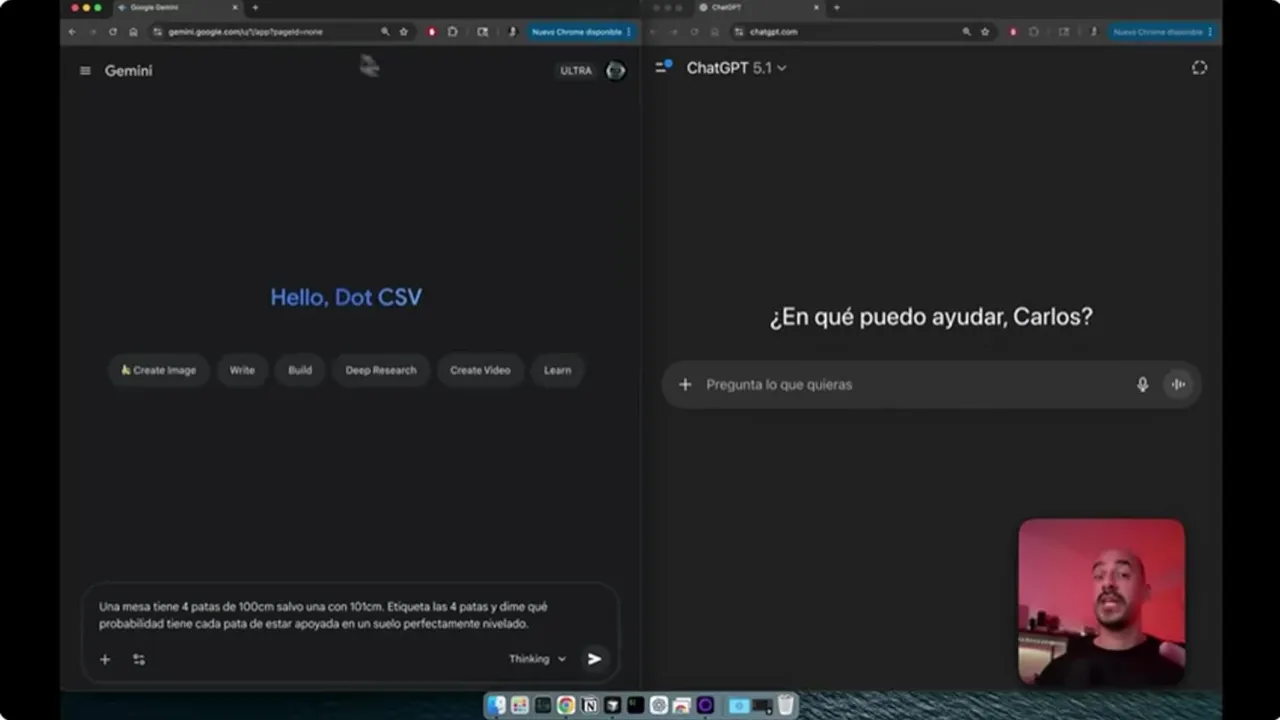Click the Gemini account avatar

616,70
